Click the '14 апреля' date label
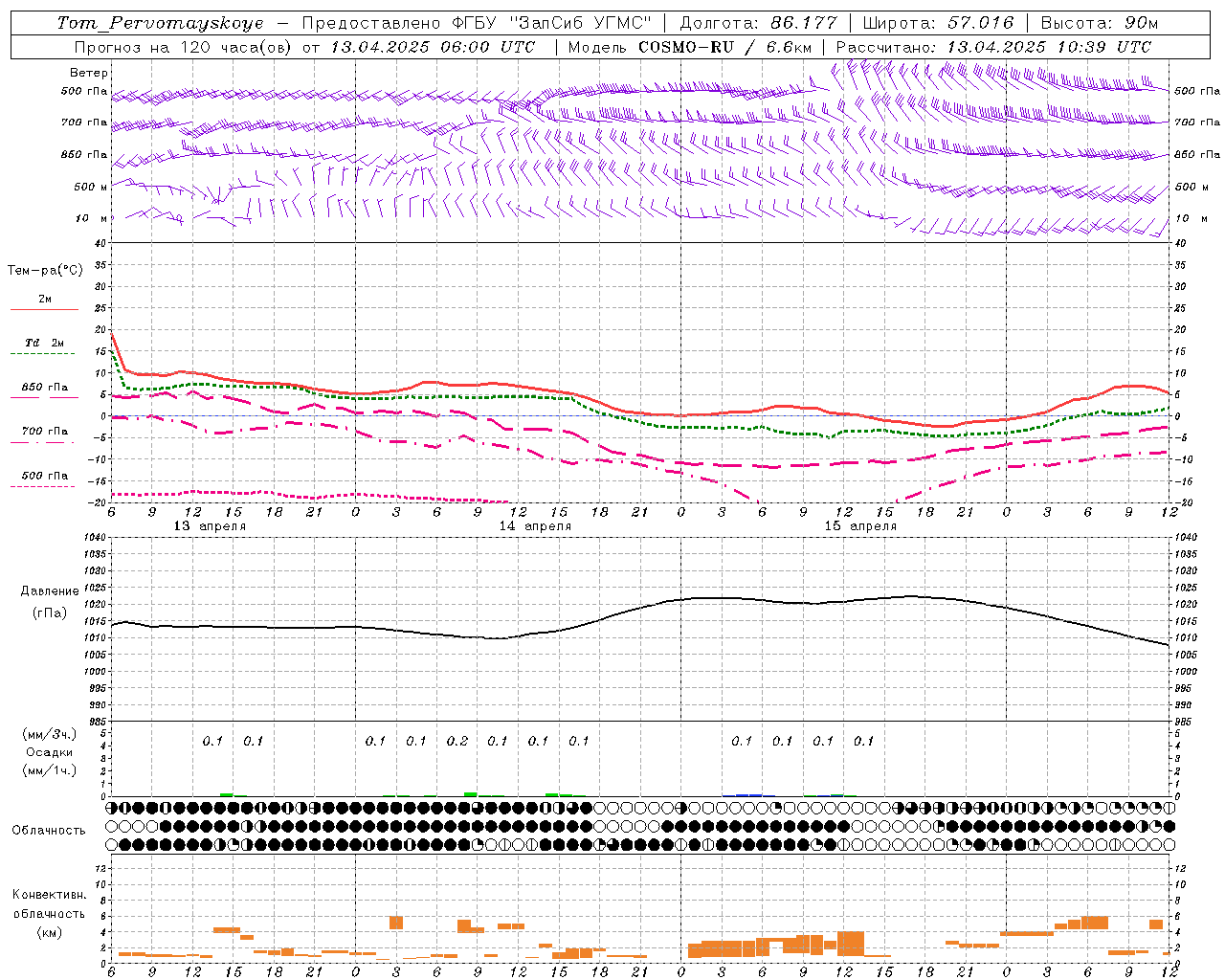 coord(535,526)
